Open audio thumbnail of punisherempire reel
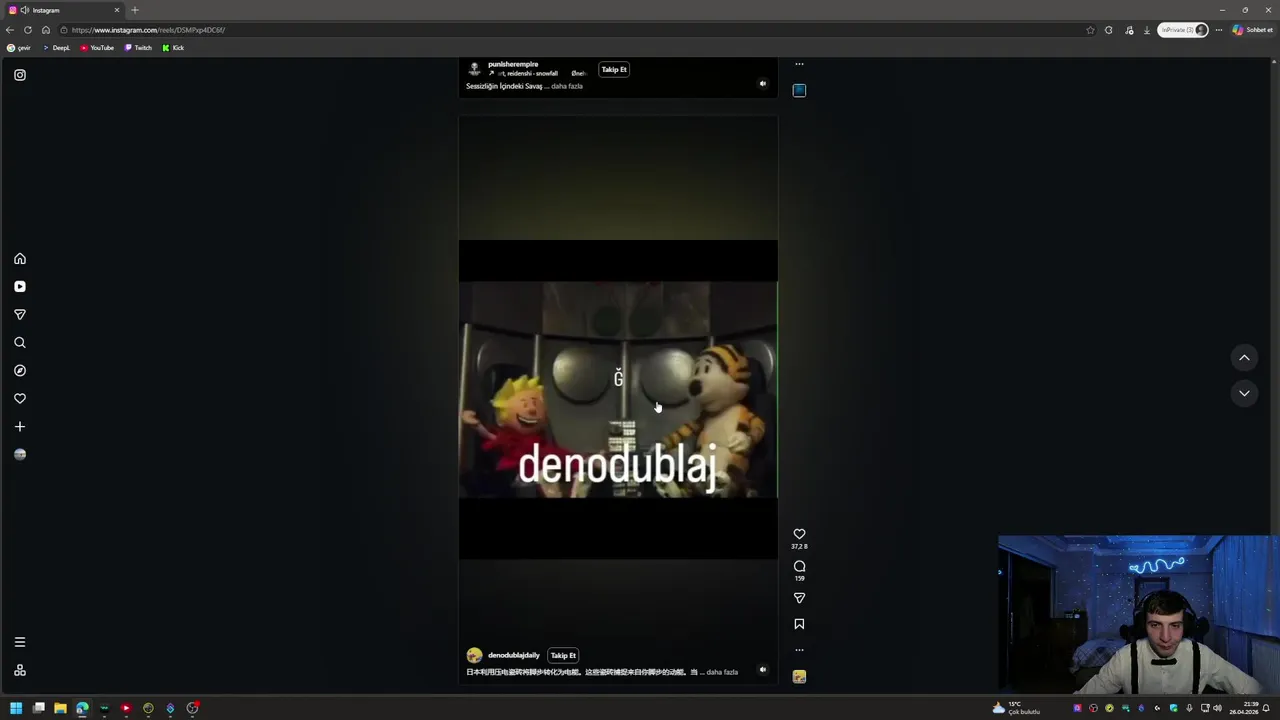Image resolution: width=1280 pixels, height=720 pixels. 799,90
